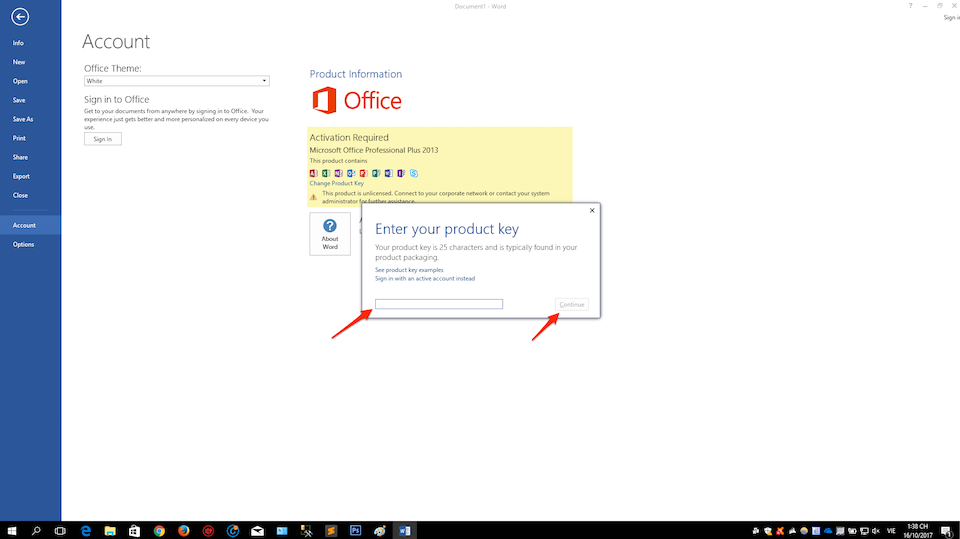This screenshot has width=960, height=539.
Task: Click the Change Product Key link
Action: (336, 183)
